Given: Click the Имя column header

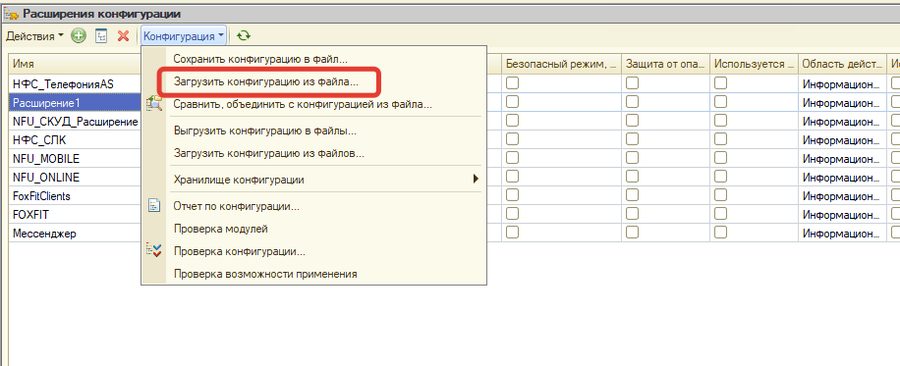Looking at the screenshot, I should [75, 64].
